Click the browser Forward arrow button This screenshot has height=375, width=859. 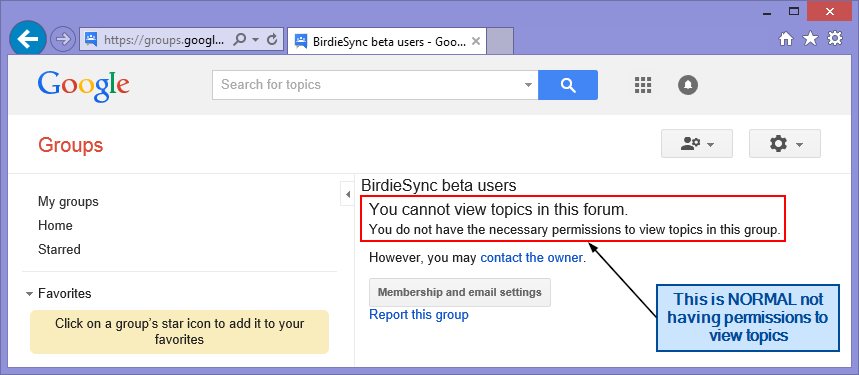62,39
